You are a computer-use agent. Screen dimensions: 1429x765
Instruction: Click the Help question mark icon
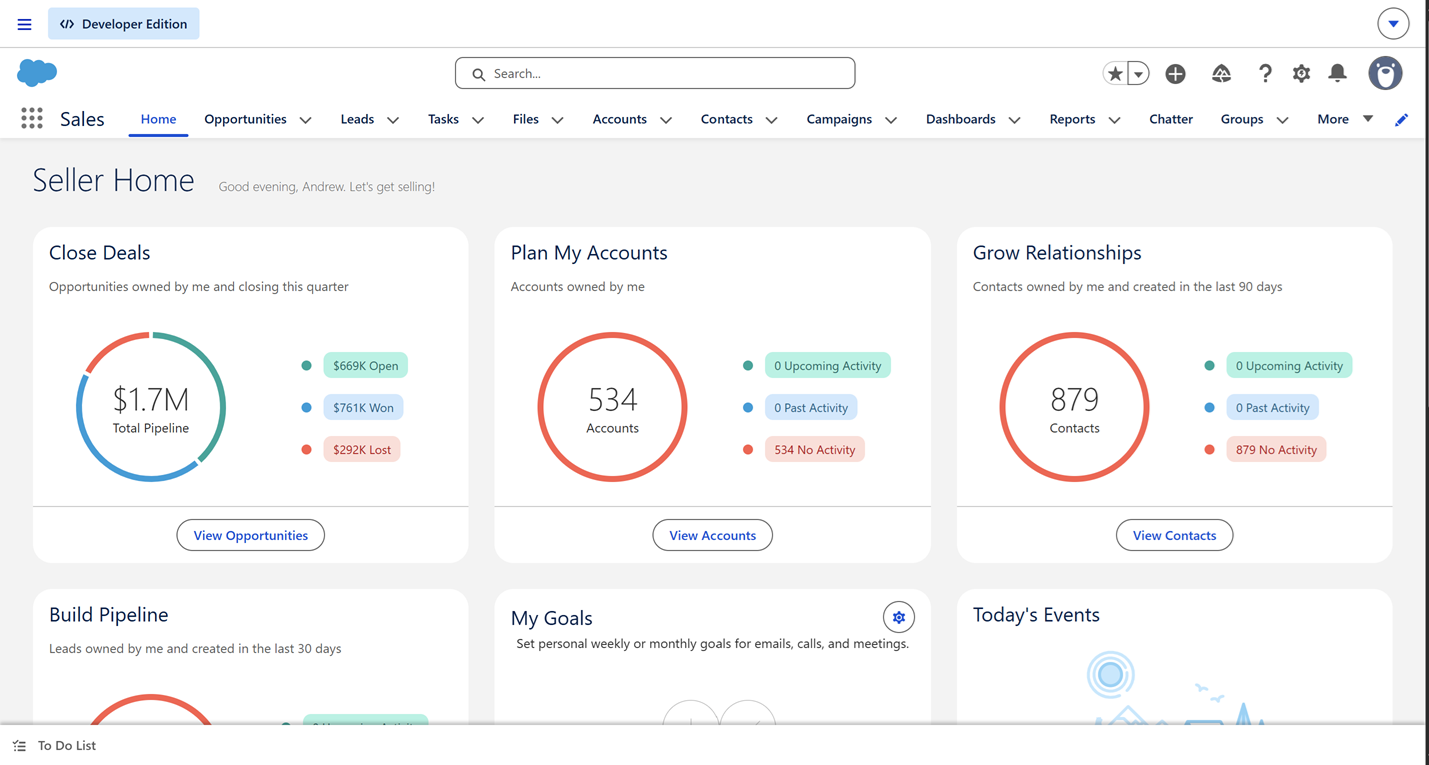(x=1265, y=73)
